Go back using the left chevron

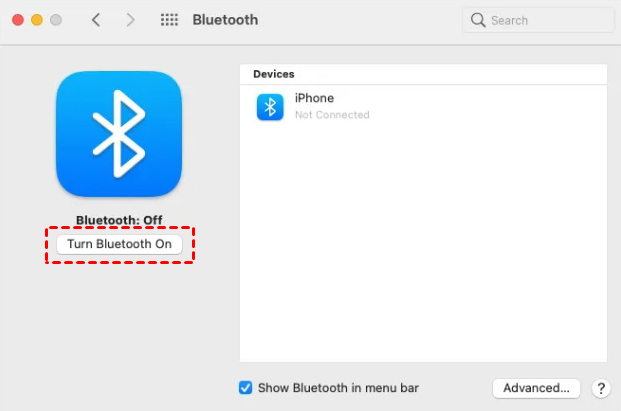pyautogui.click(x=96, y=20)
